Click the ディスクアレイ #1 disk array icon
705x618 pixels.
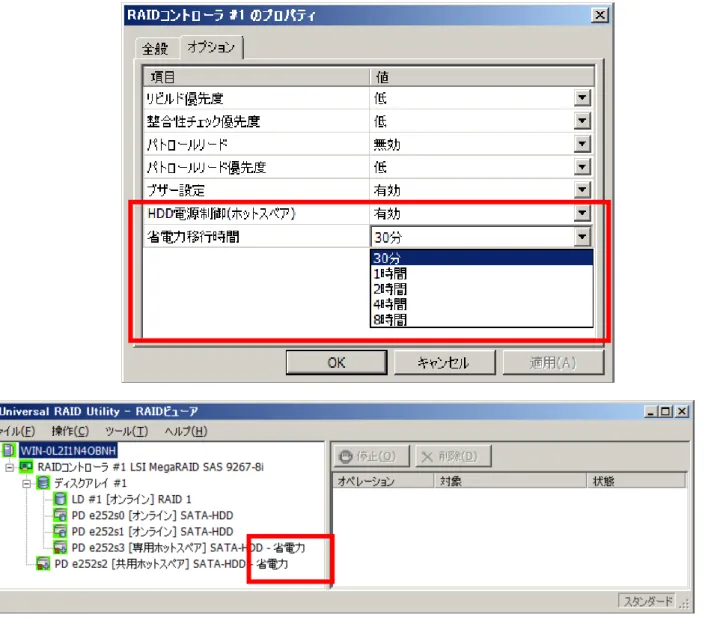pyautogui.click(x=43, y=483)
